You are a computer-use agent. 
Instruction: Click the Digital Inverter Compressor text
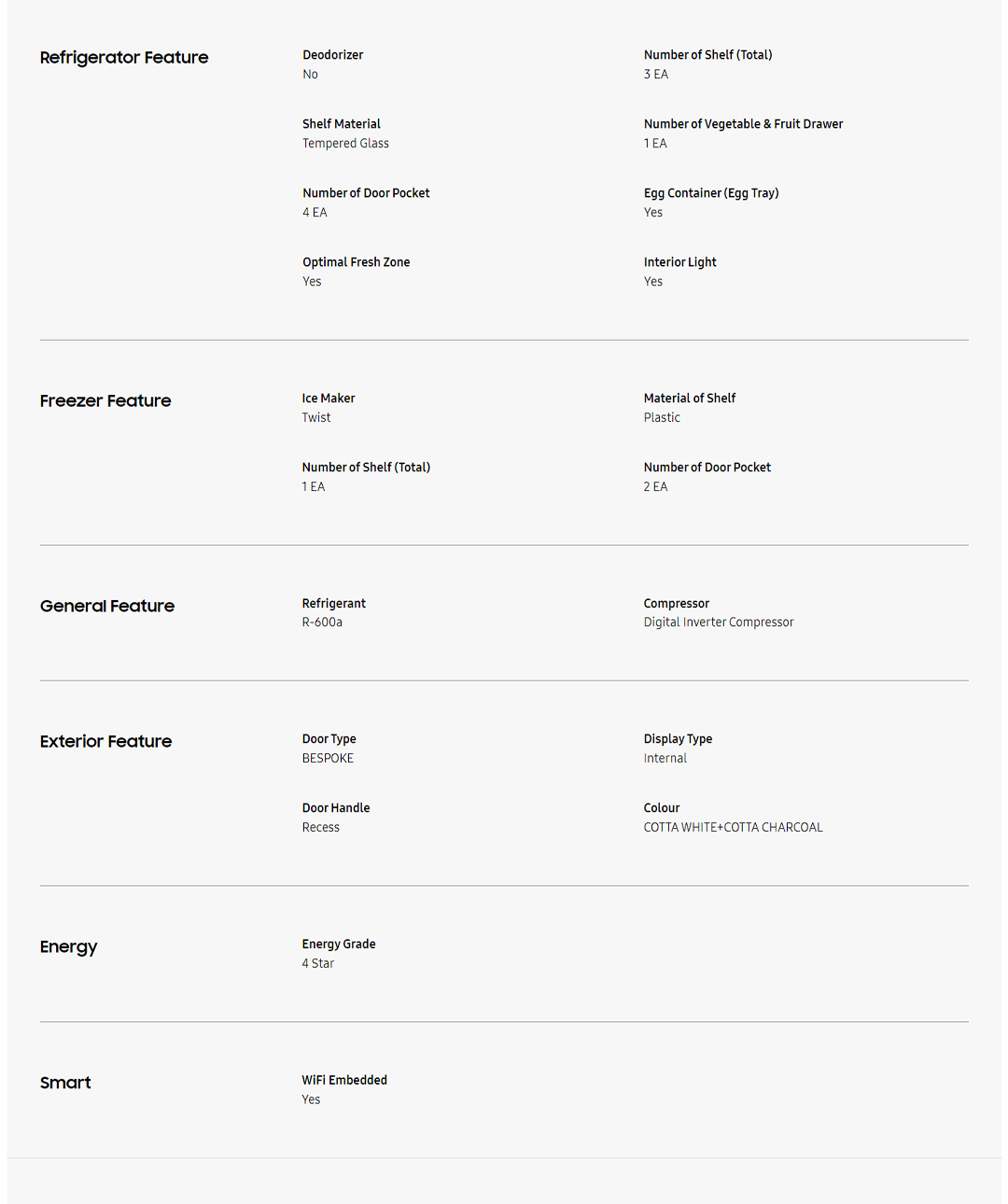pyautogui.click(x=718, y=623)
